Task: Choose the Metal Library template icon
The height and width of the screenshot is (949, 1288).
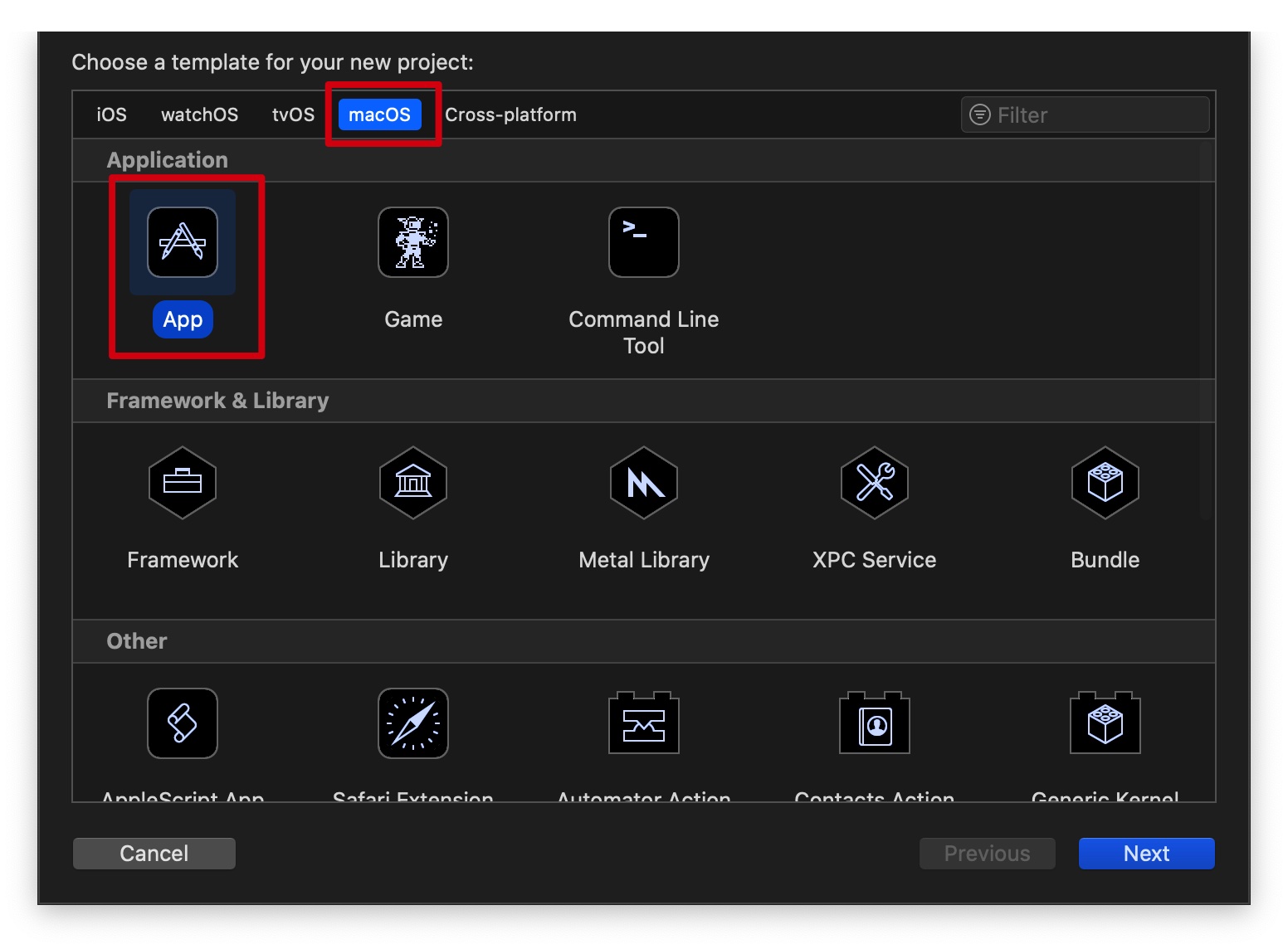Action: point(644,483)
